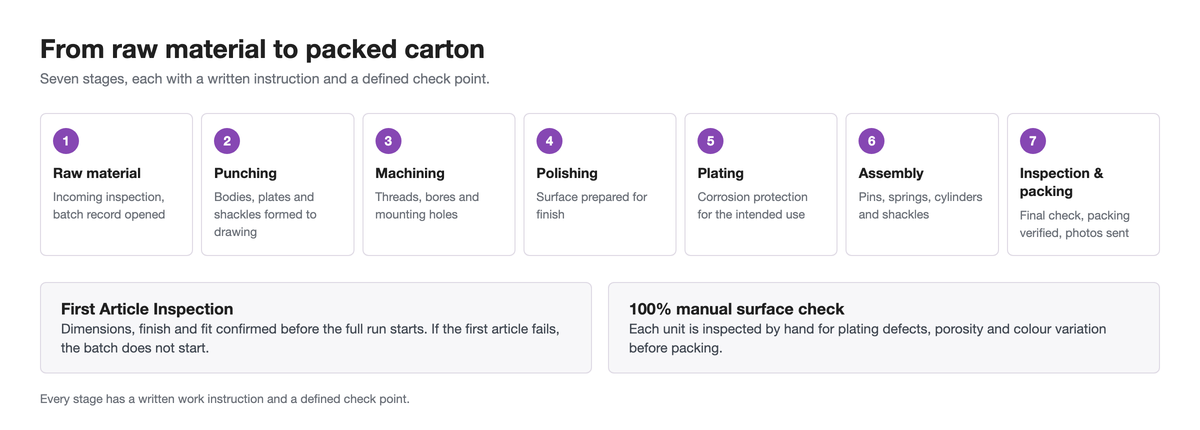Screen dimensions: 1200x430
Task: Click the step 6 Assembly badge
Action: (871, 141)
